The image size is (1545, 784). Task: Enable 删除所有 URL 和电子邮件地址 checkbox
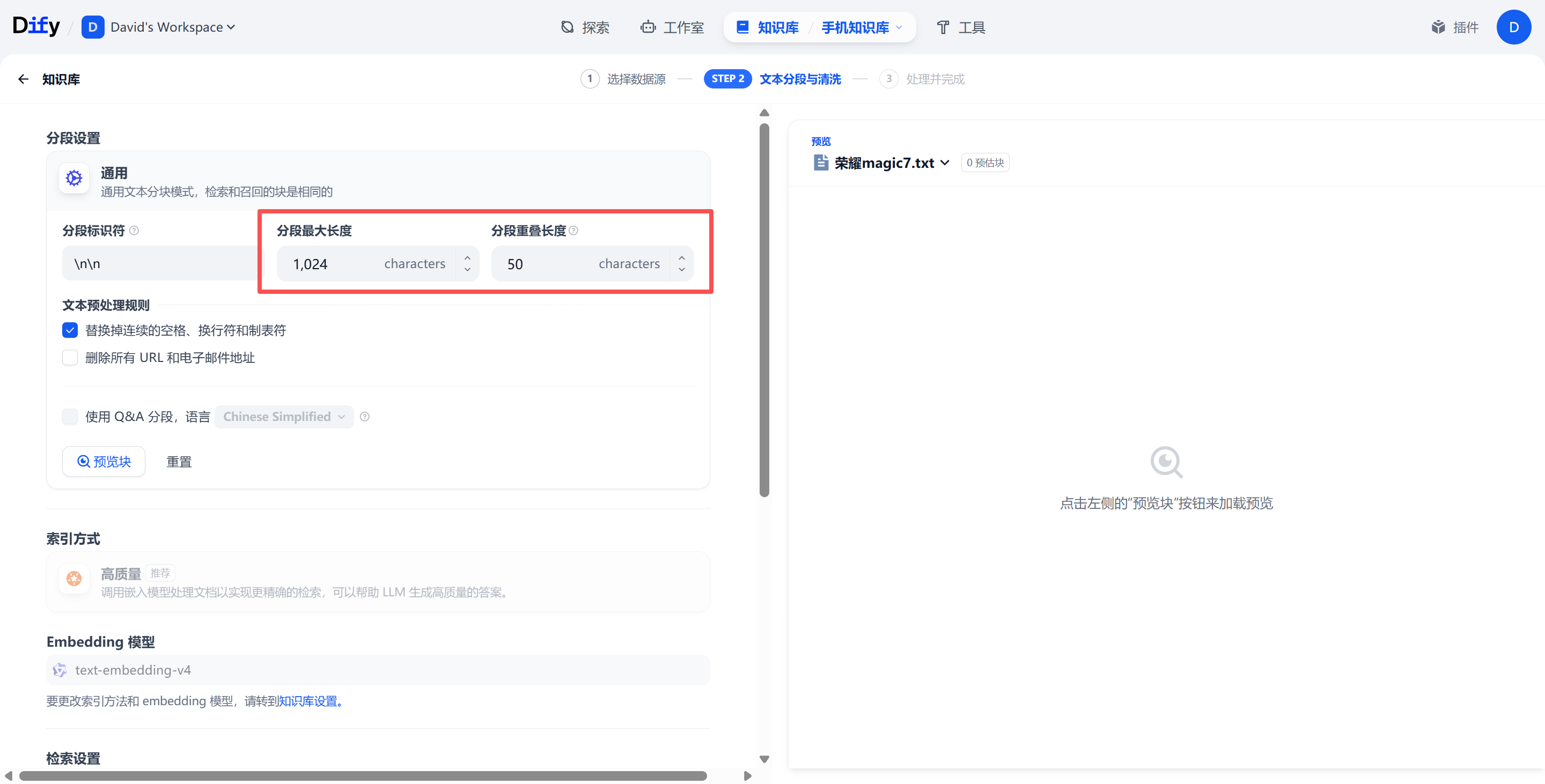(70, 358)
